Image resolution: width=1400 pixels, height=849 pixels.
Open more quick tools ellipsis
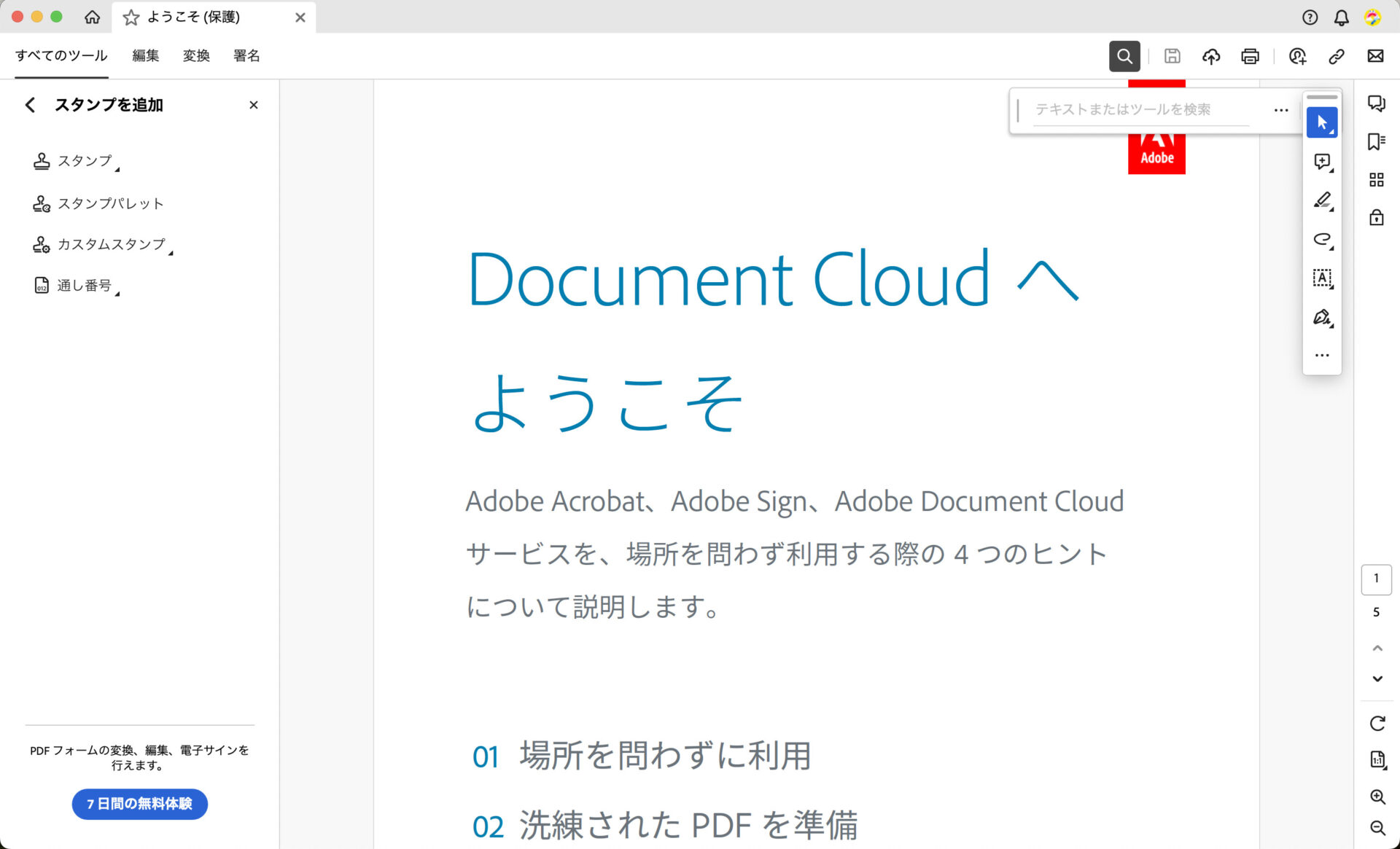coord(1322,356)
